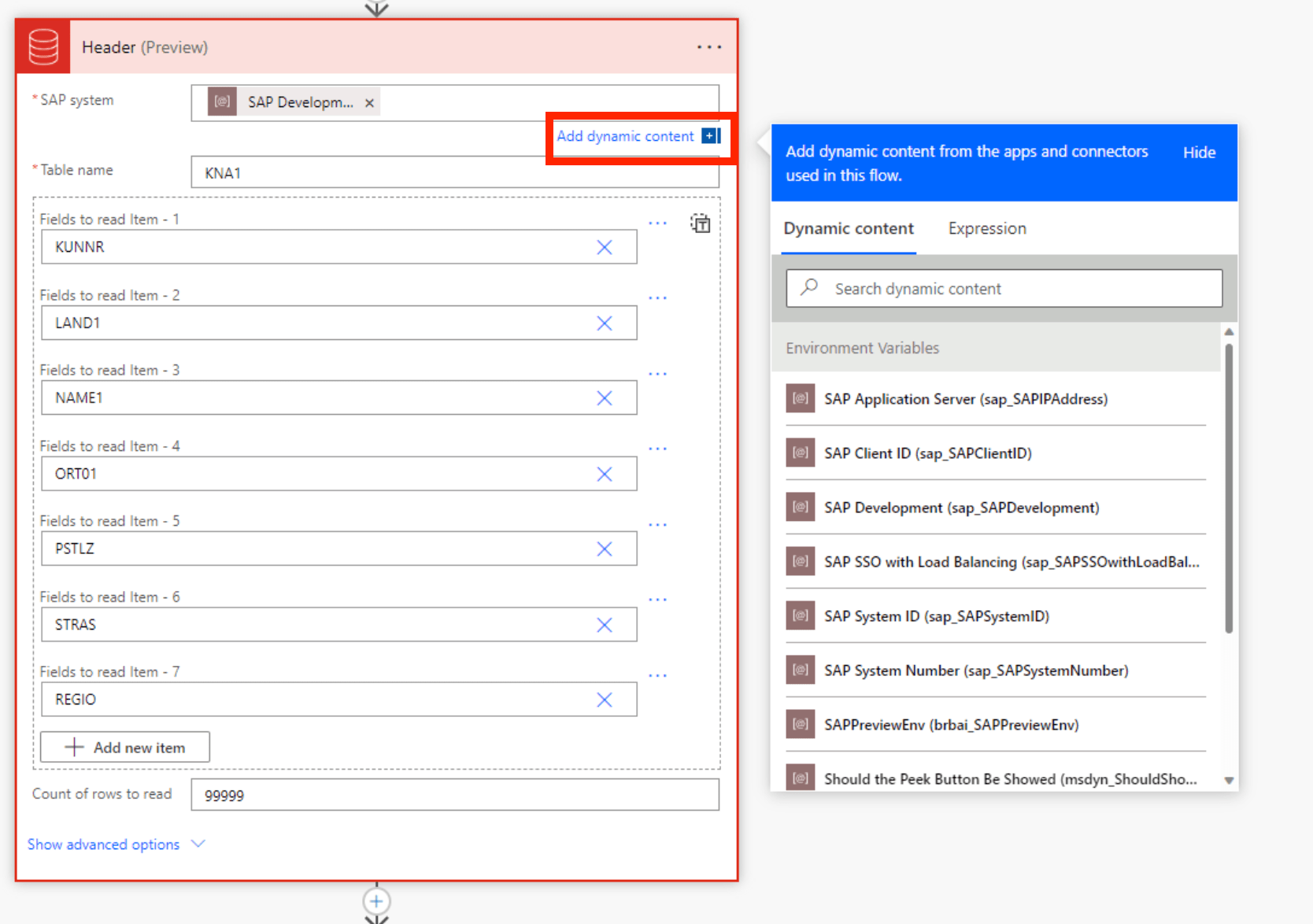Click the plus icon below the Header card
The image size is (1313, 924).
pyautogui.click(x=376, y=901)
